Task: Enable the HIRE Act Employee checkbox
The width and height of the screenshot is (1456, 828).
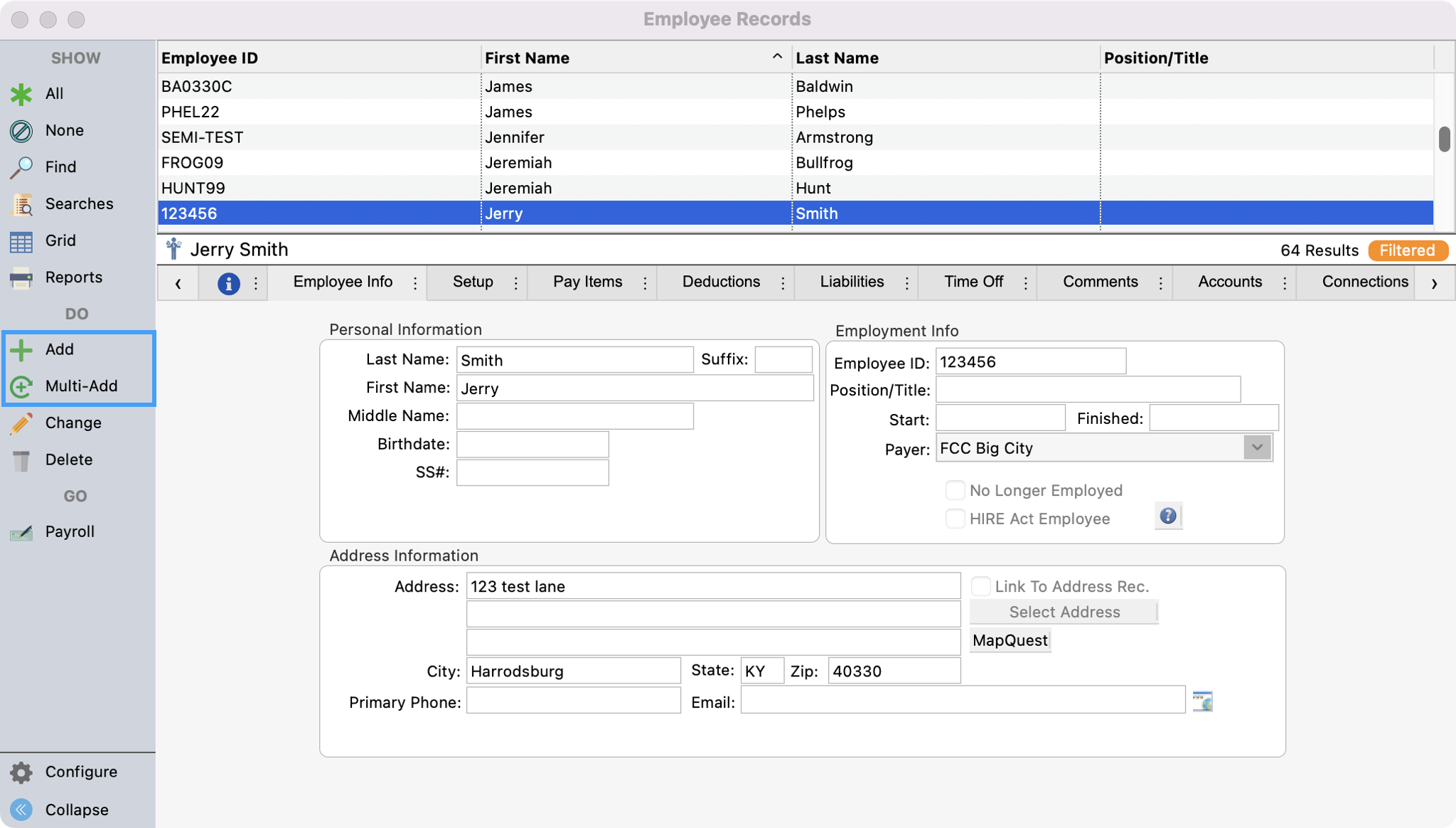Action: (955, 519)
